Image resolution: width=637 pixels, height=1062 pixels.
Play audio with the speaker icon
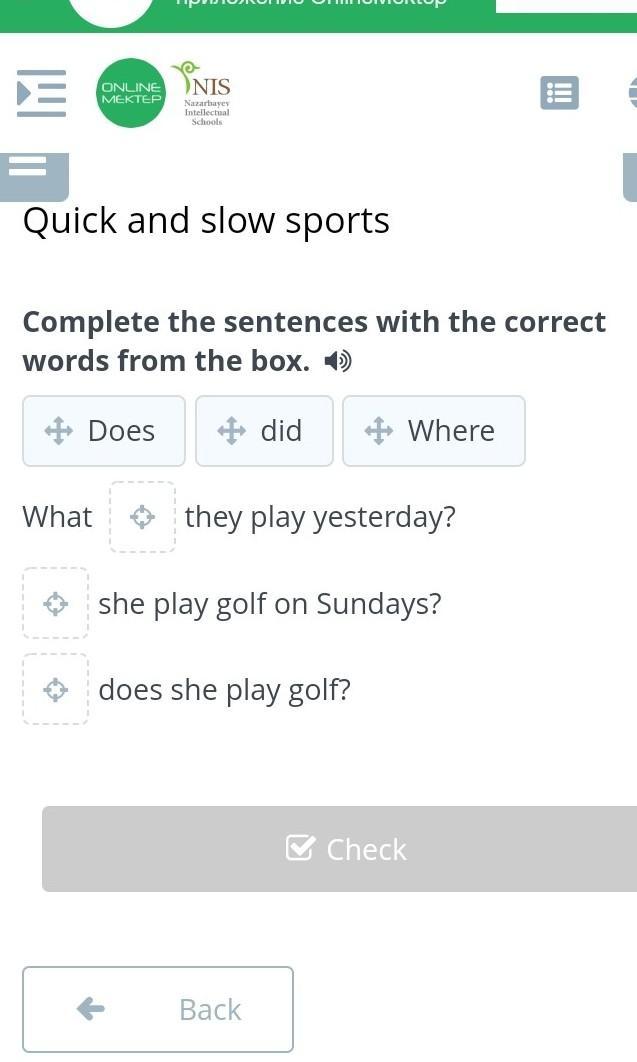pos(338,361)
